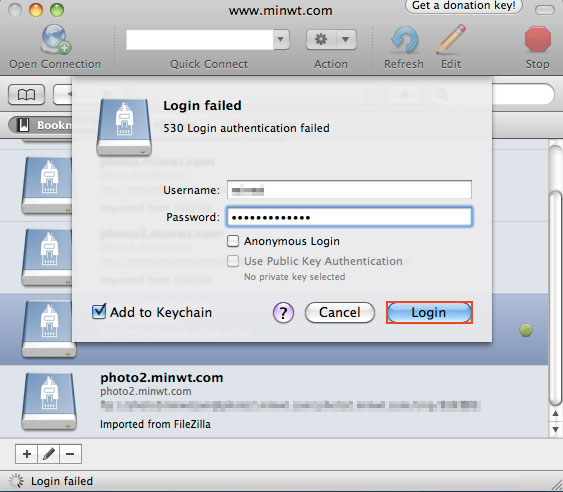
Task: Uncheck the Add to Keychain checkbox
Action: [99, 311]
